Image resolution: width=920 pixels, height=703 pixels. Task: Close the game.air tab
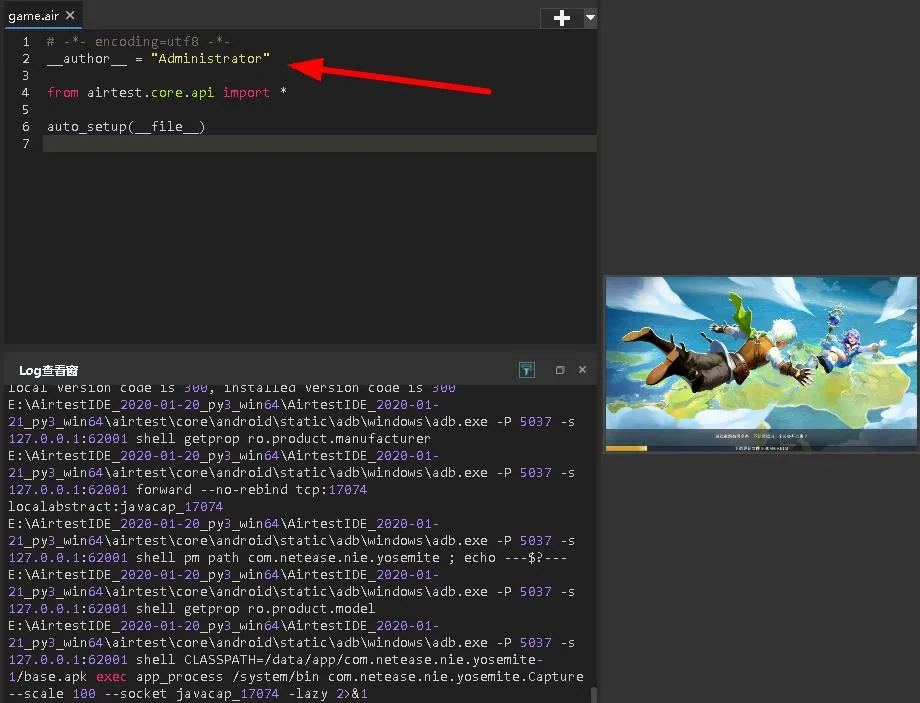[70, 15]
